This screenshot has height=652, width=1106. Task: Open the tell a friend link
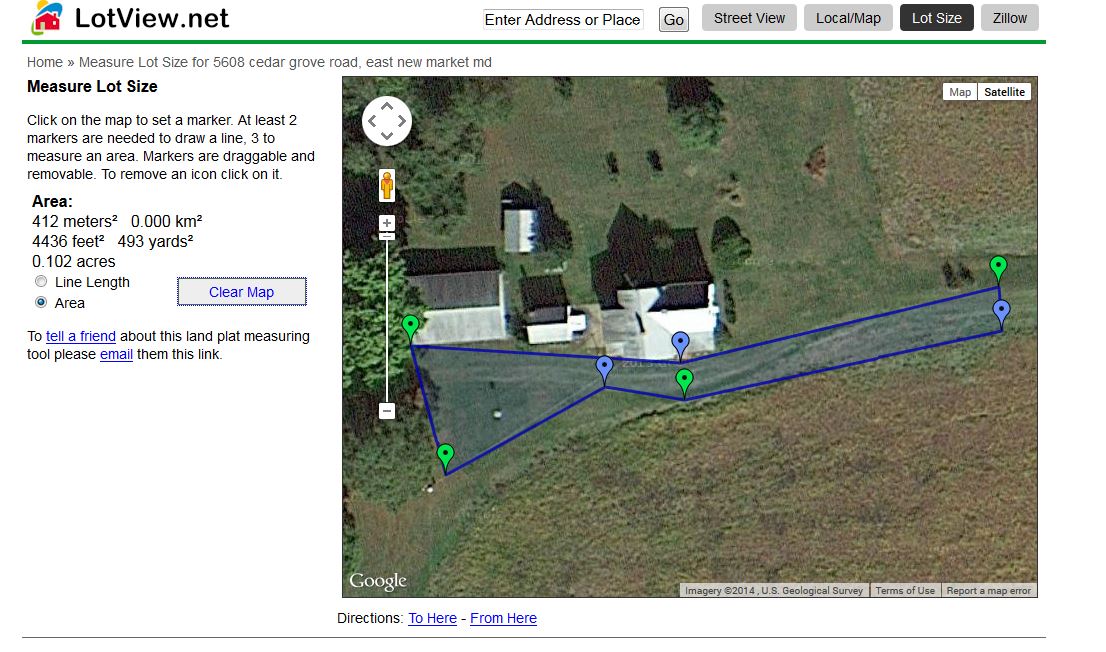click(80, 336)
